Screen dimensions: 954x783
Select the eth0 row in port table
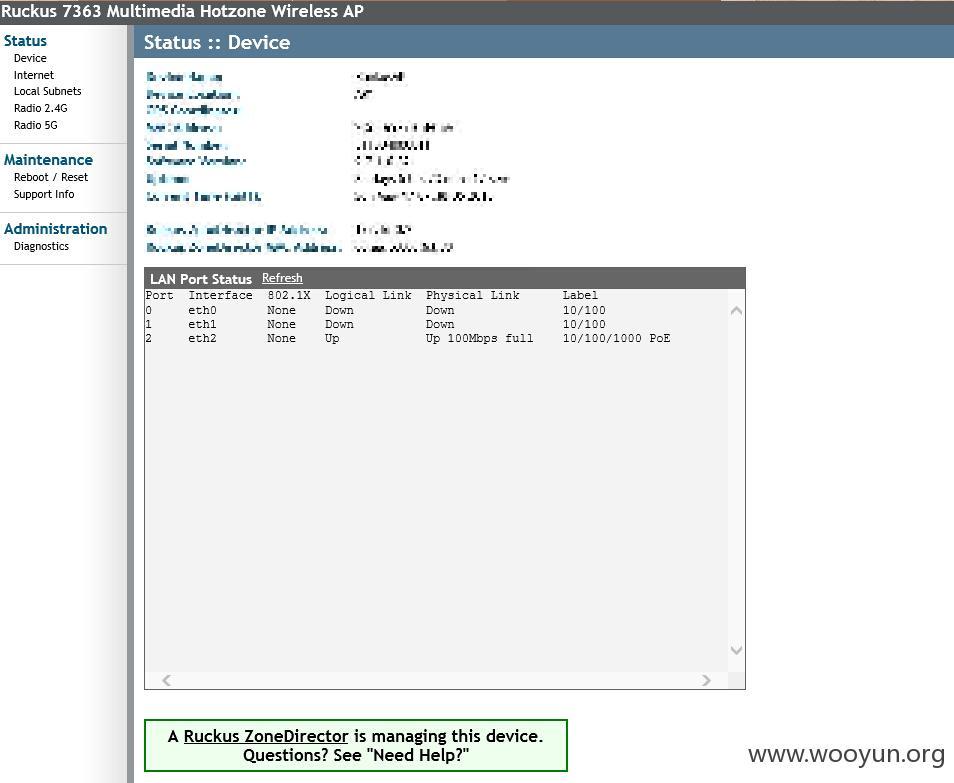tap(375, 310)
